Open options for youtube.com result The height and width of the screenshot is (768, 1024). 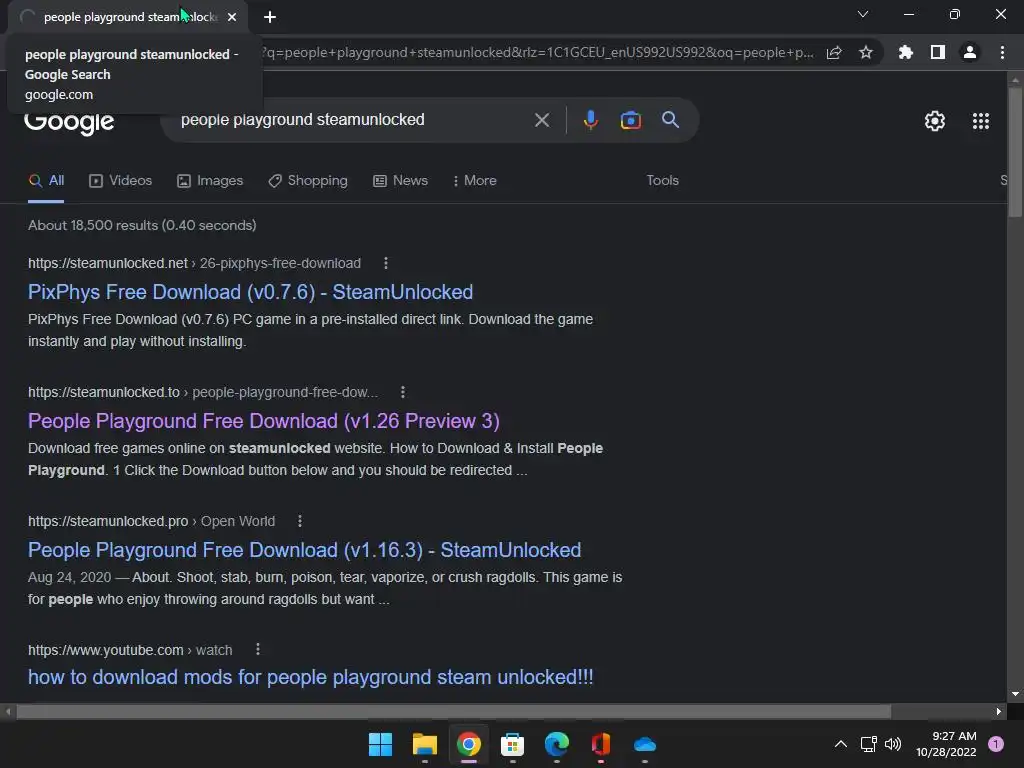(x=258, y=649)
